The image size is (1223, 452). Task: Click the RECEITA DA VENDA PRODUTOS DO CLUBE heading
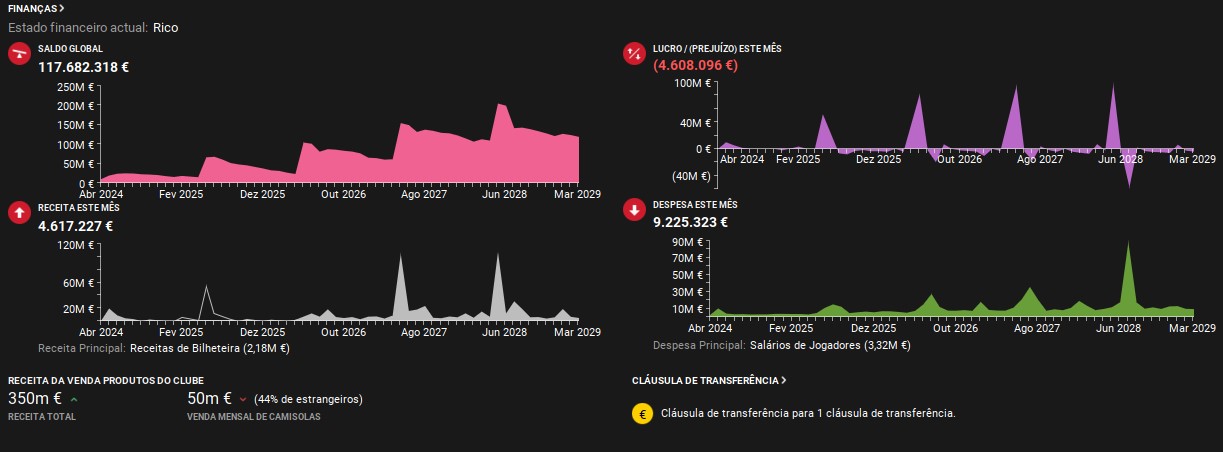[105, 381]
